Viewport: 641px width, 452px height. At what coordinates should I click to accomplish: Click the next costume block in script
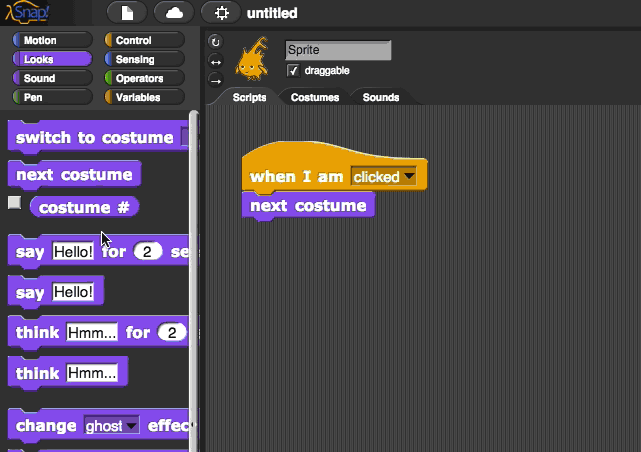308,206
